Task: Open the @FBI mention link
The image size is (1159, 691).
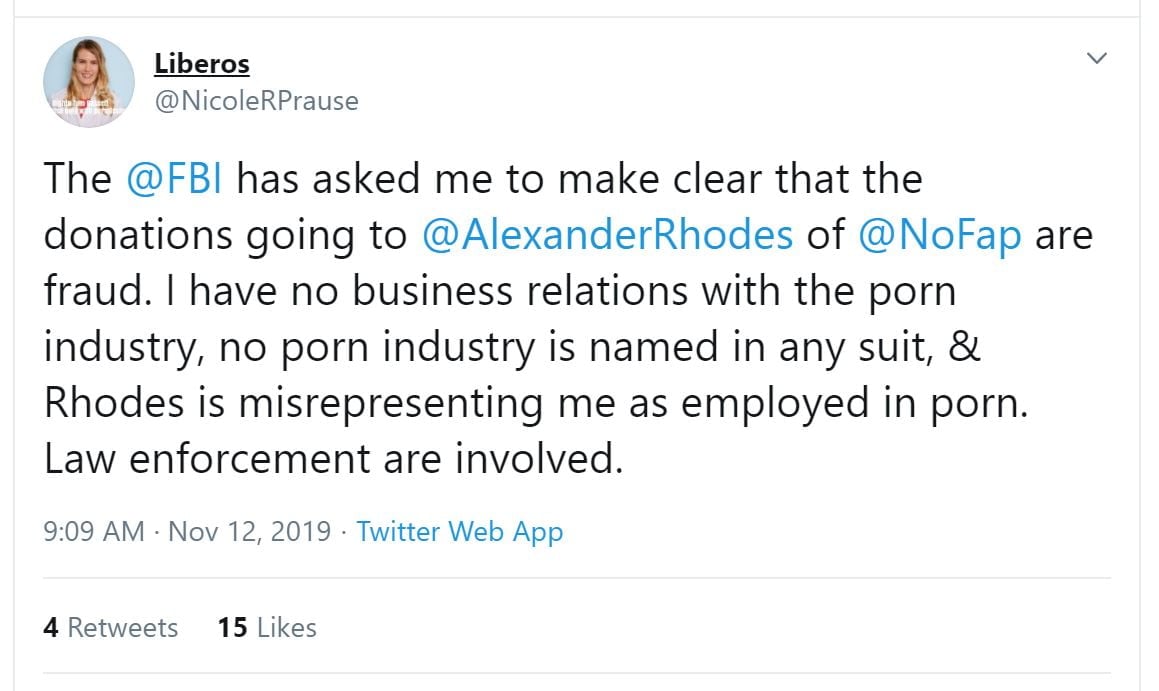Action: tap(173, 180)
